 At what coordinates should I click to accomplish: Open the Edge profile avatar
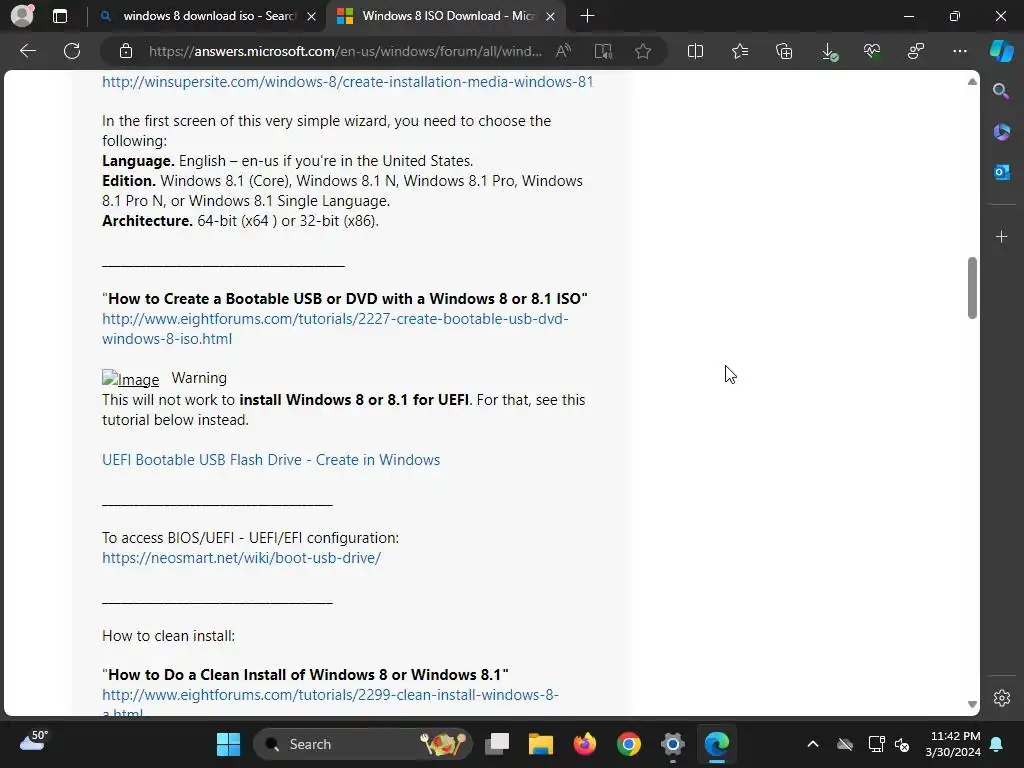pyautogui.click(x=23, y=15)
